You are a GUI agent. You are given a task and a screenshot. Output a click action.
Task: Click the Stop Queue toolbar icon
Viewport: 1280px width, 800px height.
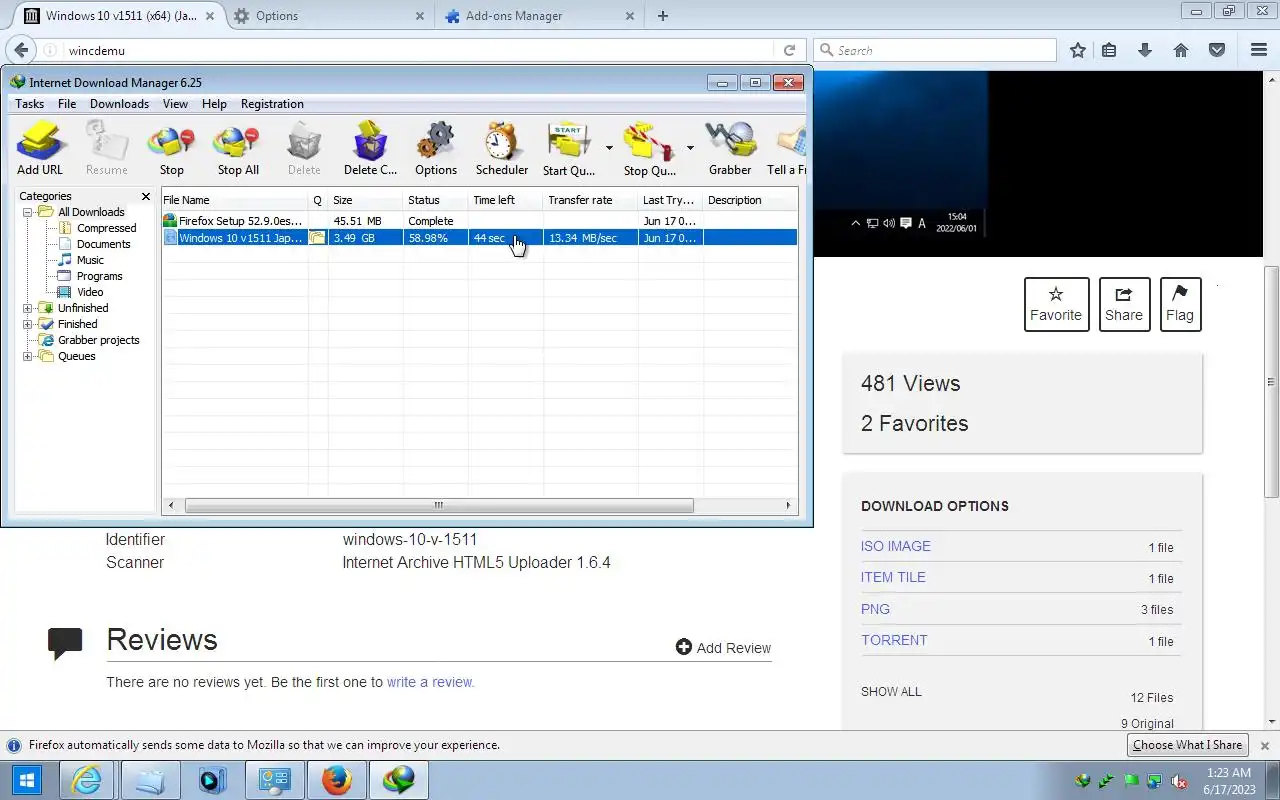[x=650, y=148]
